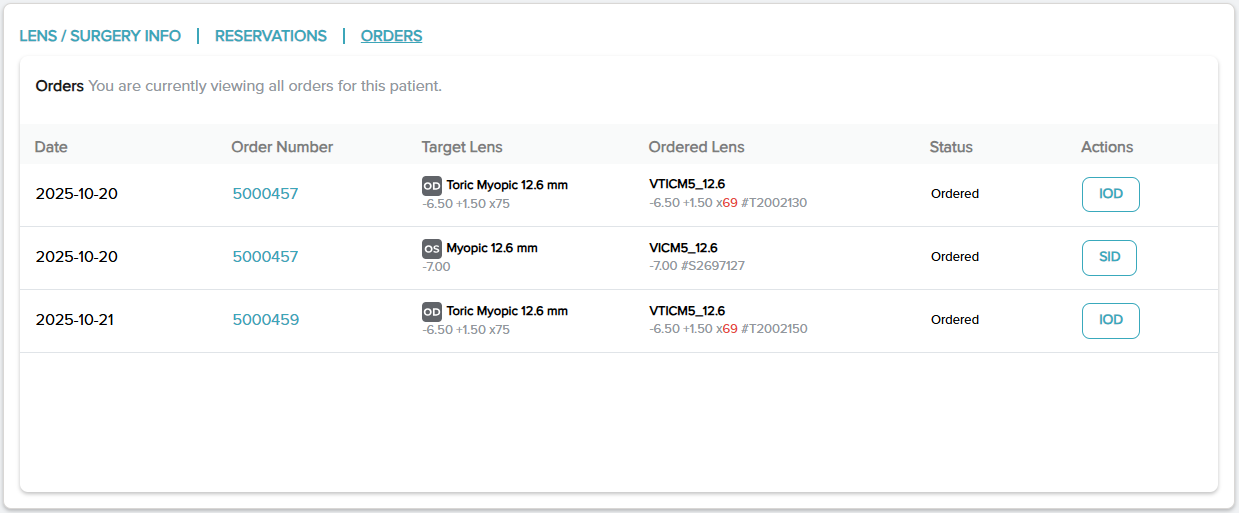1239x513 pixels.
Task: Open order 5000457 link in the OD row
Action: (265, 194)
